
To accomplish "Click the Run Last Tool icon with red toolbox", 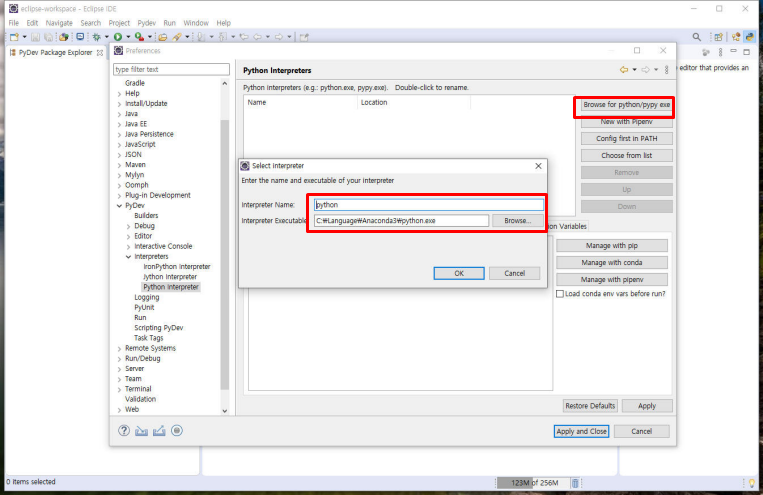I will pos(139,37).
